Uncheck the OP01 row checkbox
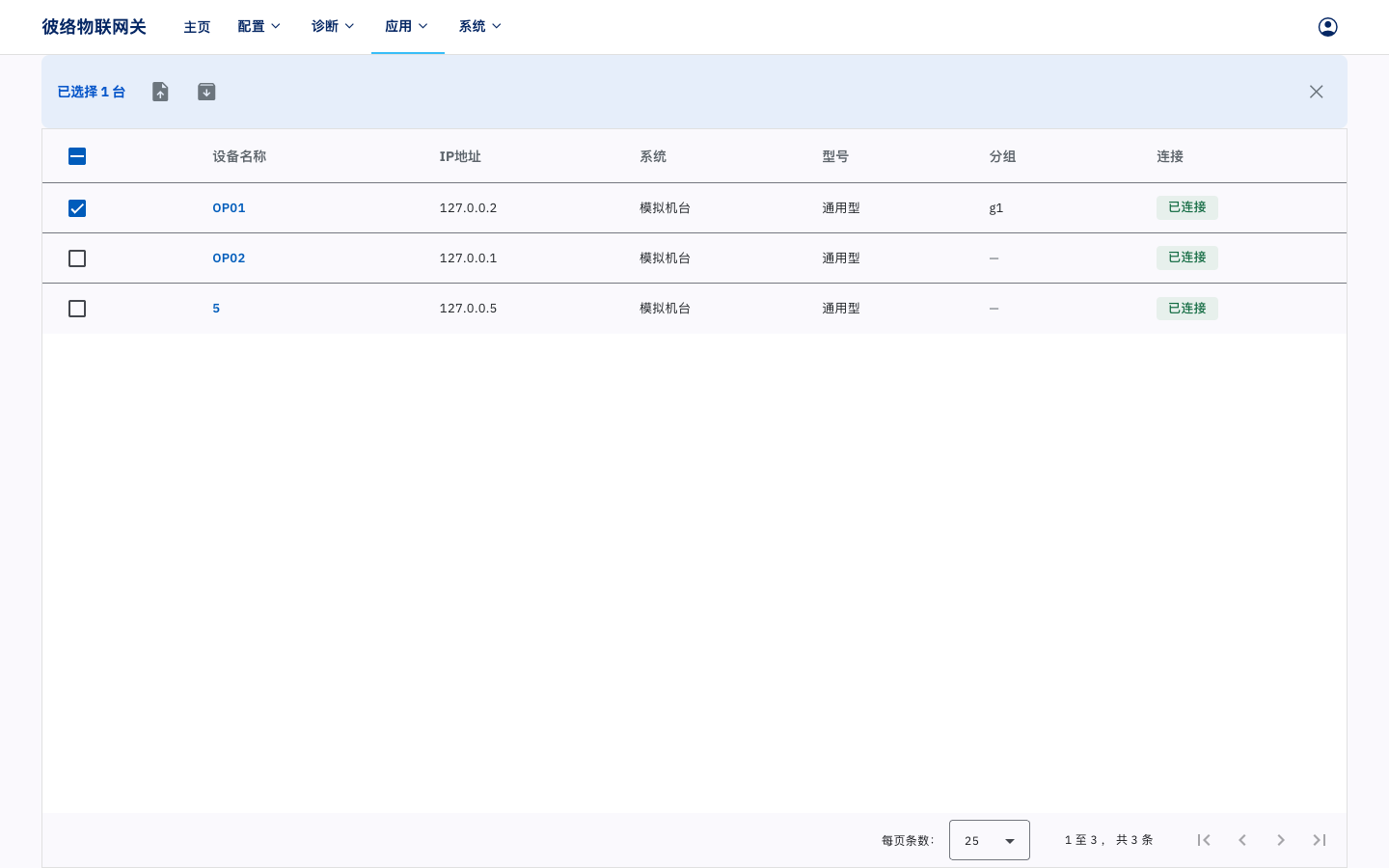 click(77, 208)
